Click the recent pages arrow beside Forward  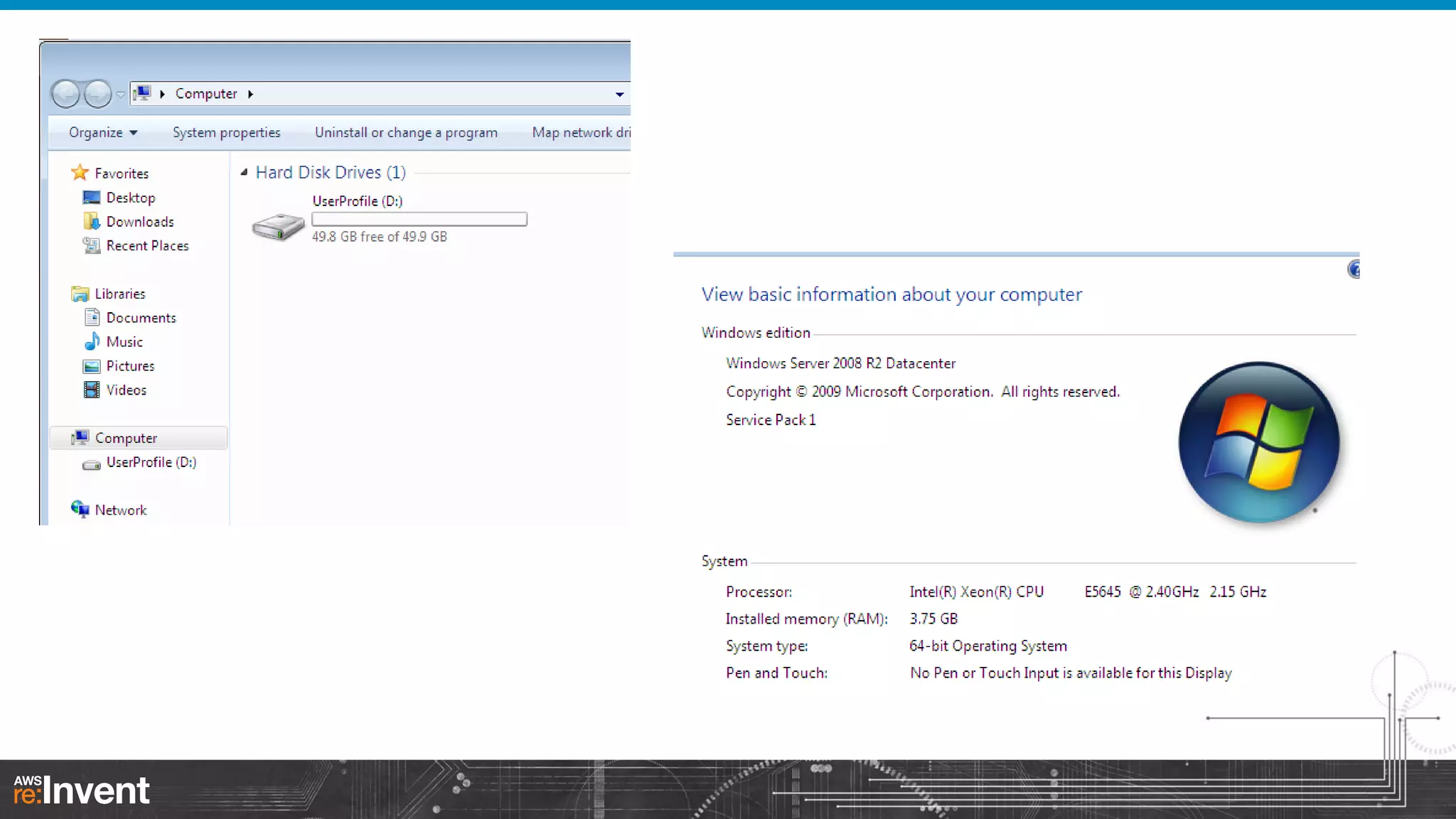click(121, 95)
